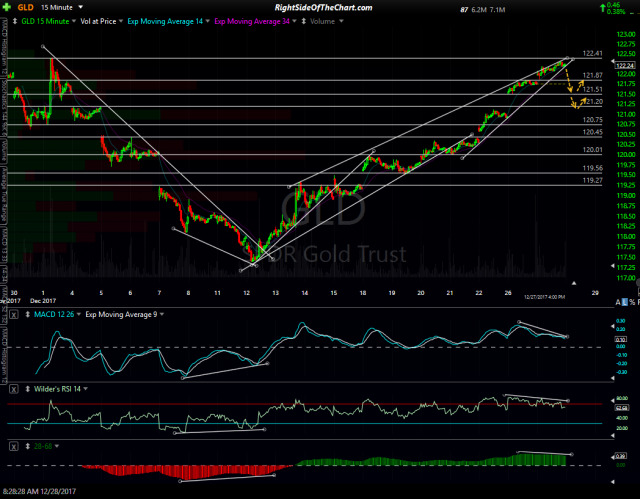Click the 119.56 horizontal line label
640x499 pixels.
click(592, 168)
